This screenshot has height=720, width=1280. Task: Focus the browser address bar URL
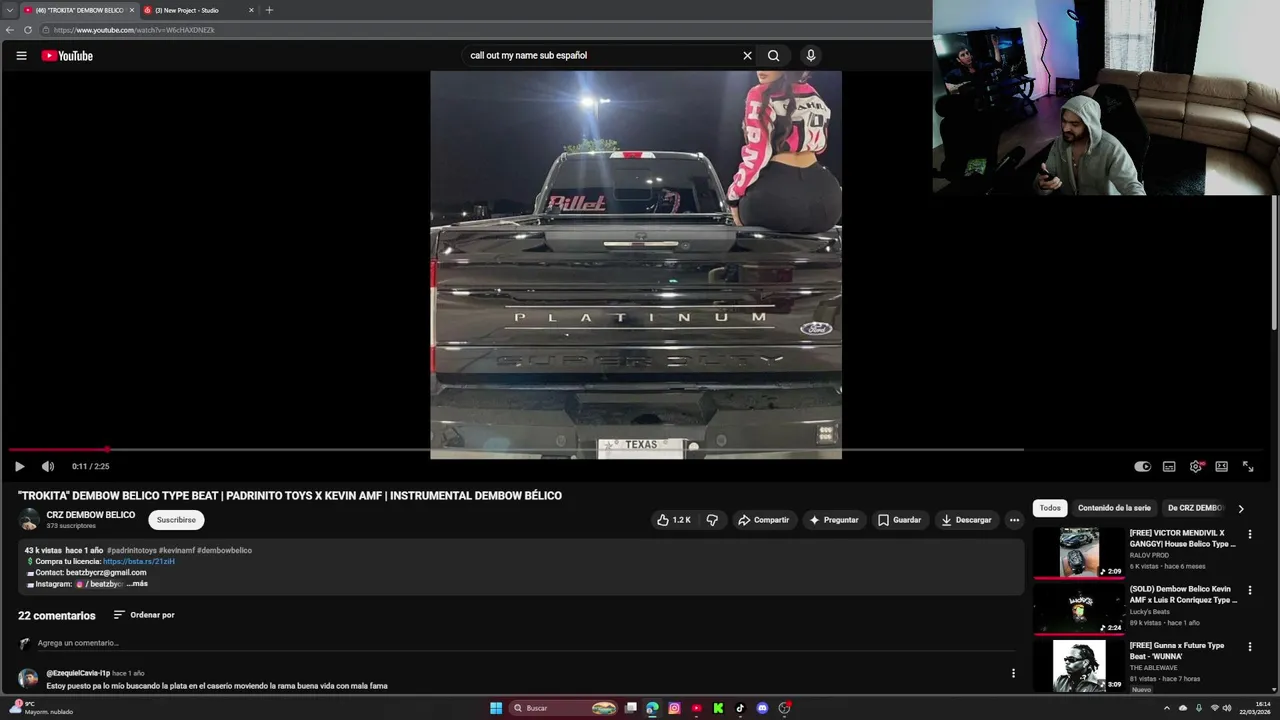coord(134,30)
